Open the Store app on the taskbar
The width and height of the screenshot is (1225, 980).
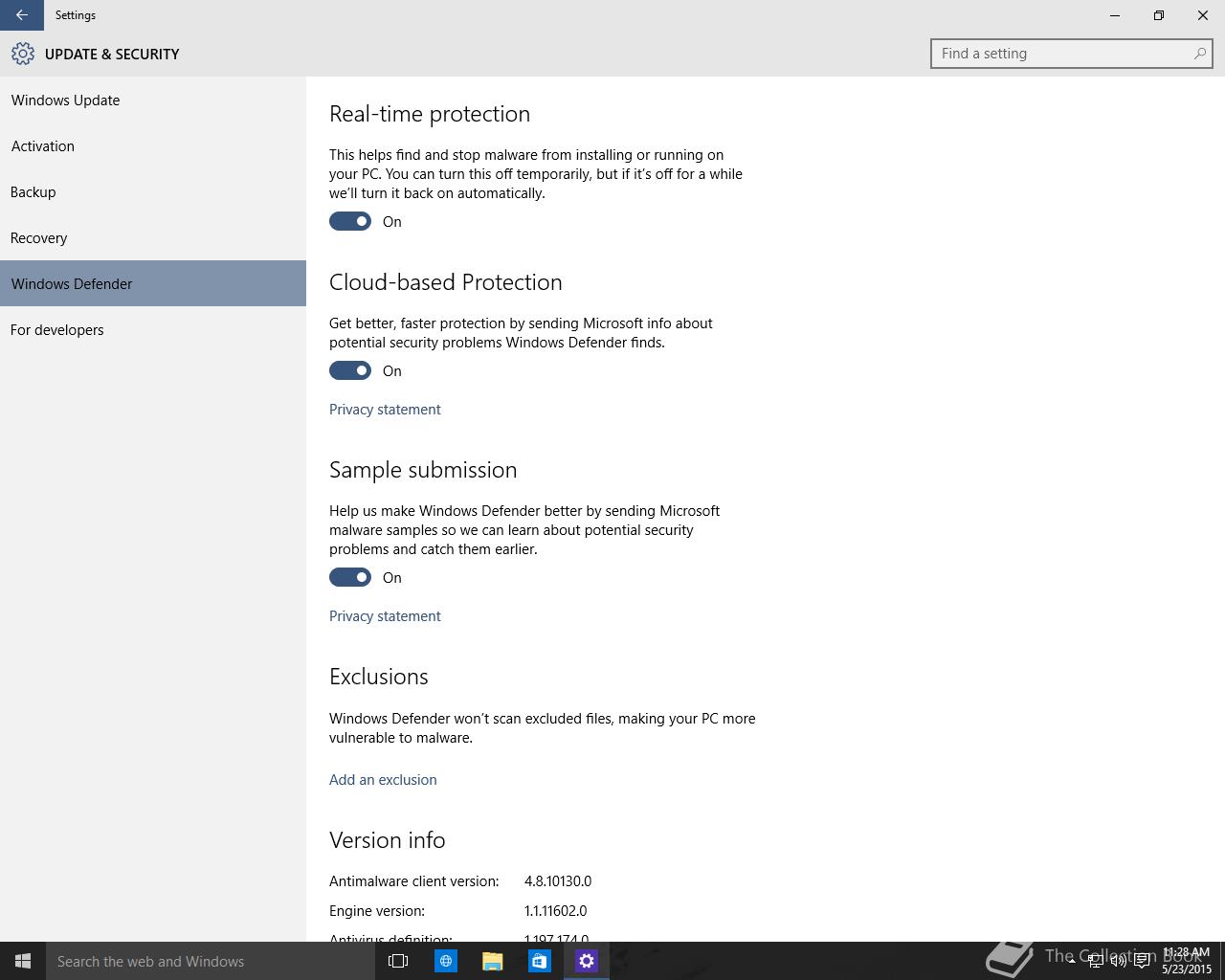(540, 961)
